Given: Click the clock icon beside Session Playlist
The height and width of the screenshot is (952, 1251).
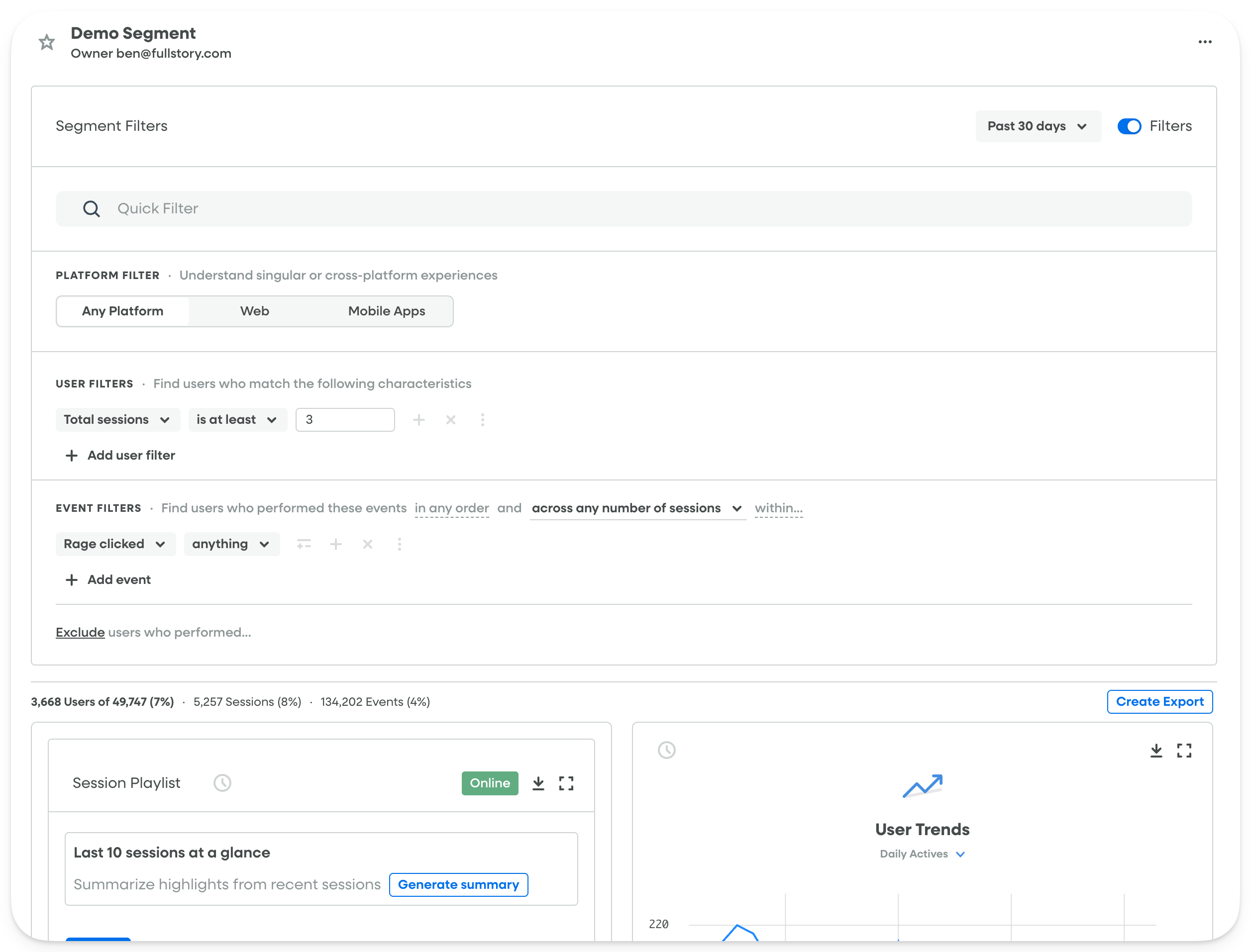Looking at the screenshot, I should 223,783.
